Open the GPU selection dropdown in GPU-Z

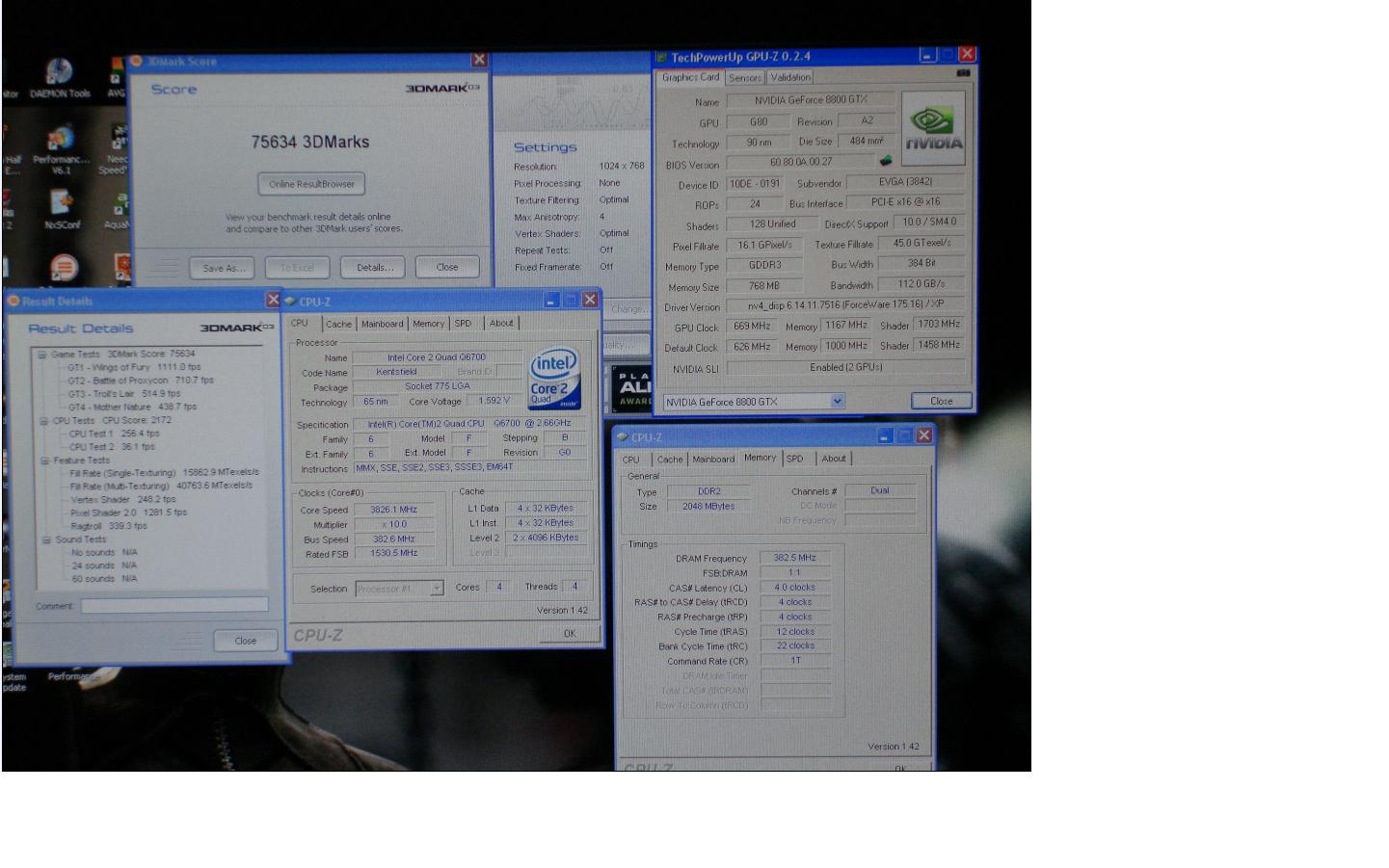tap(837, 401)
